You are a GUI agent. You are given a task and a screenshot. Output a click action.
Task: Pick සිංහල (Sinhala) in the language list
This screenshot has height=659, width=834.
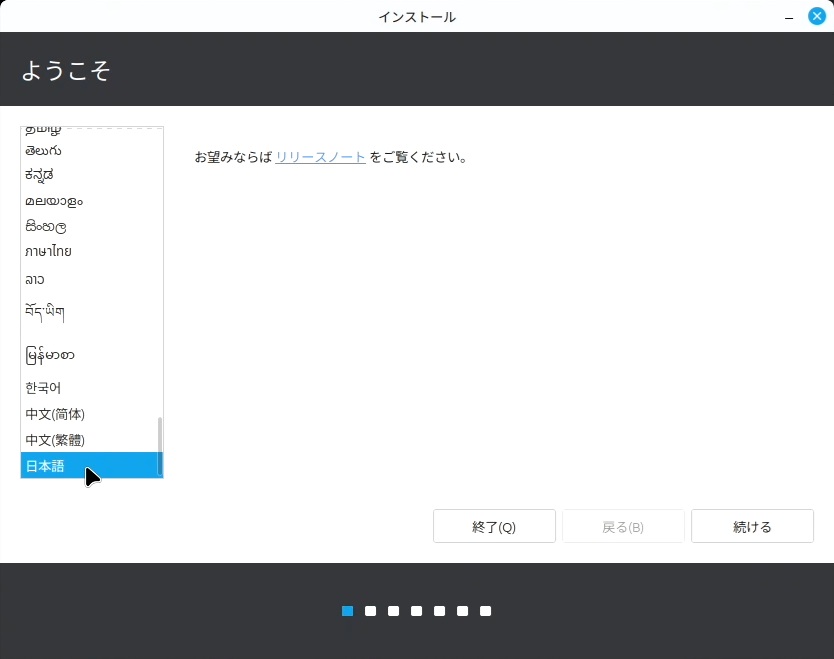(46, 227)
